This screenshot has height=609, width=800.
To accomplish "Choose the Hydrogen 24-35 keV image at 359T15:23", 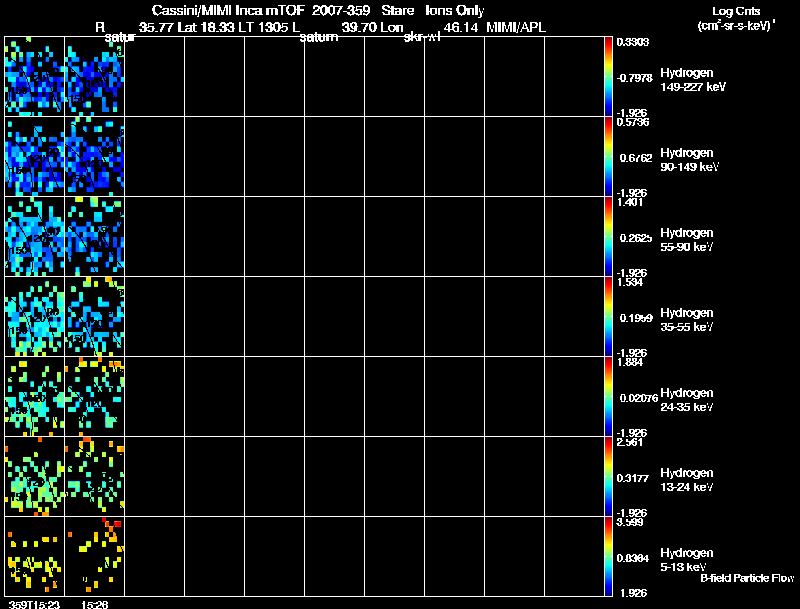I will coord(35,397).
